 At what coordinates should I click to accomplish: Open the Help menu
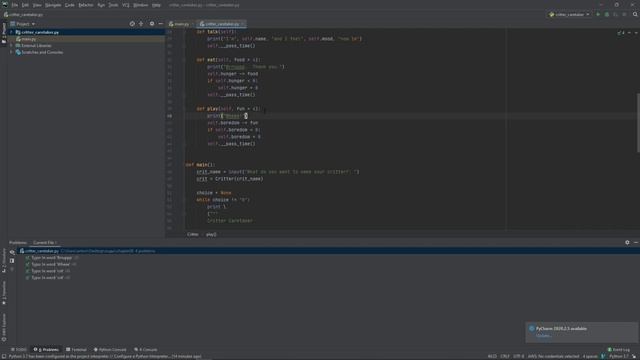point(156,5)
